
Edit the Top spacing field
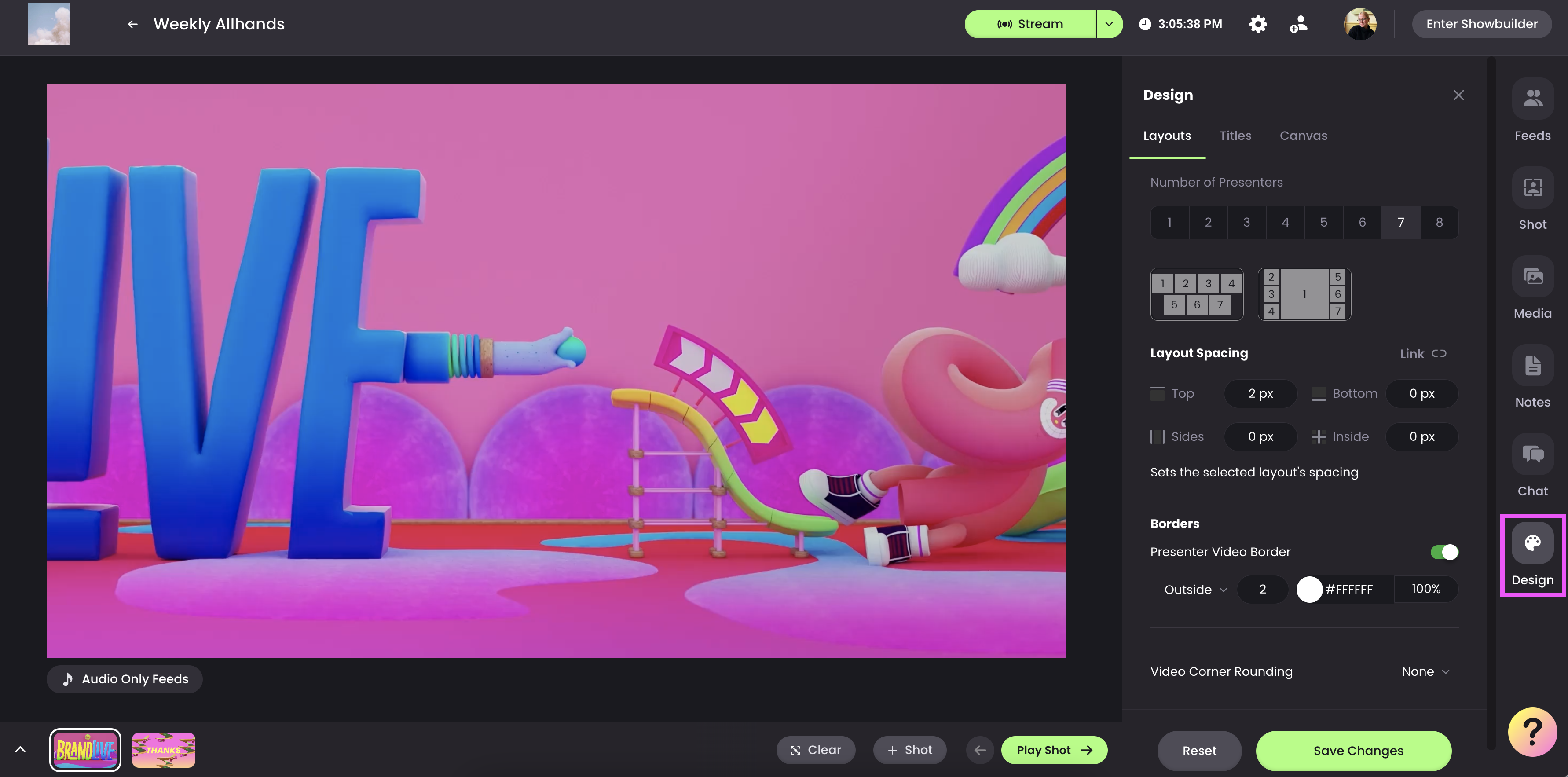[1260, 393]
